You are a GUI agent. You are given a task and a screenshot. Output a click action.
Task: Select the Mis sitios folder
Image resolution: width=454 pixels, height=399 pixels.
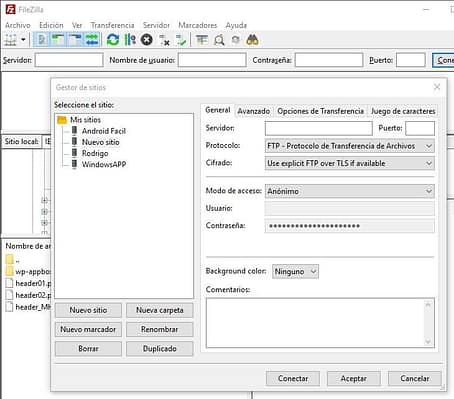click(x=85, y=120)
